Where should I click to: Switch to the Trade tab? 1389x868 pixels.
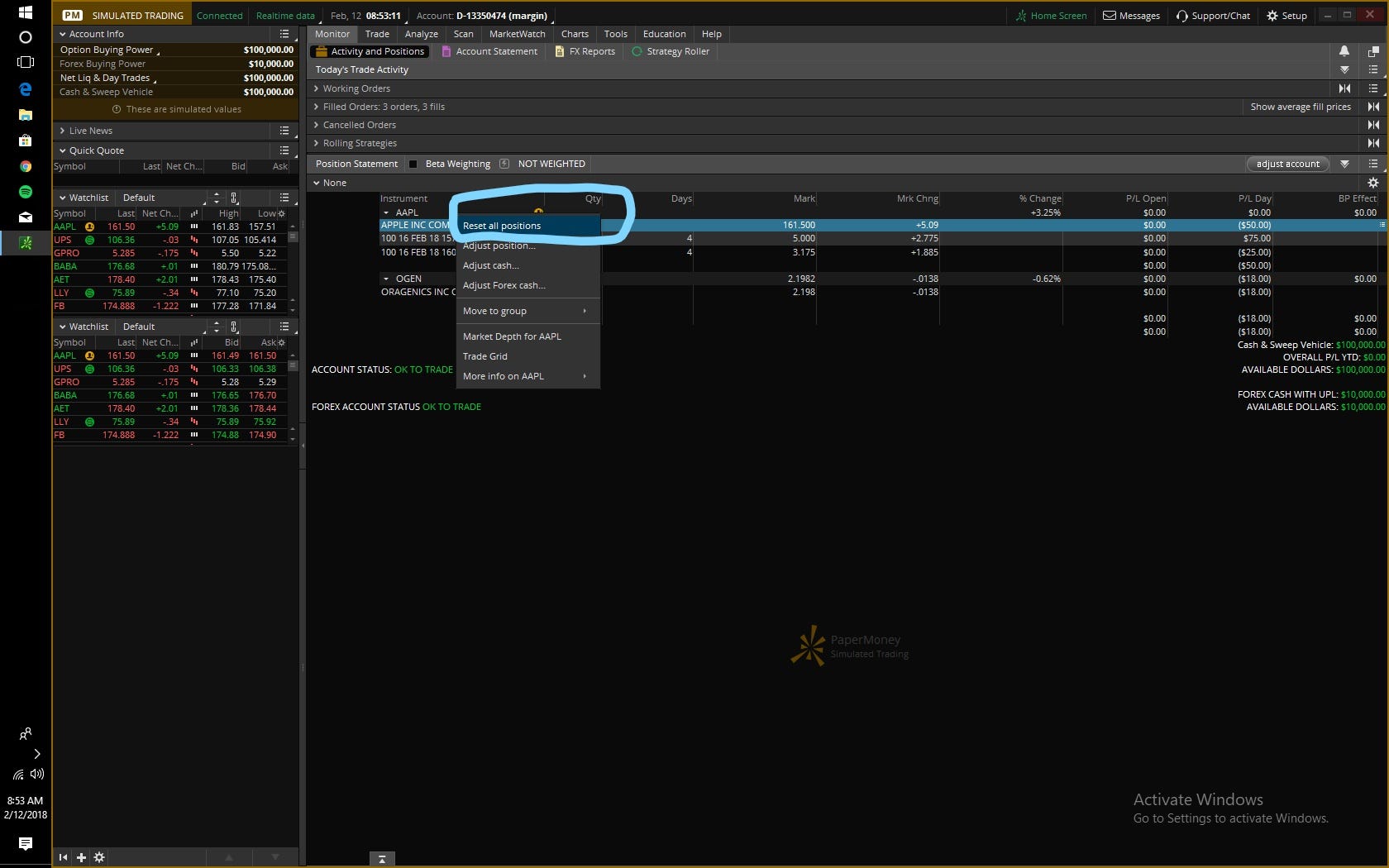[377, 34]
